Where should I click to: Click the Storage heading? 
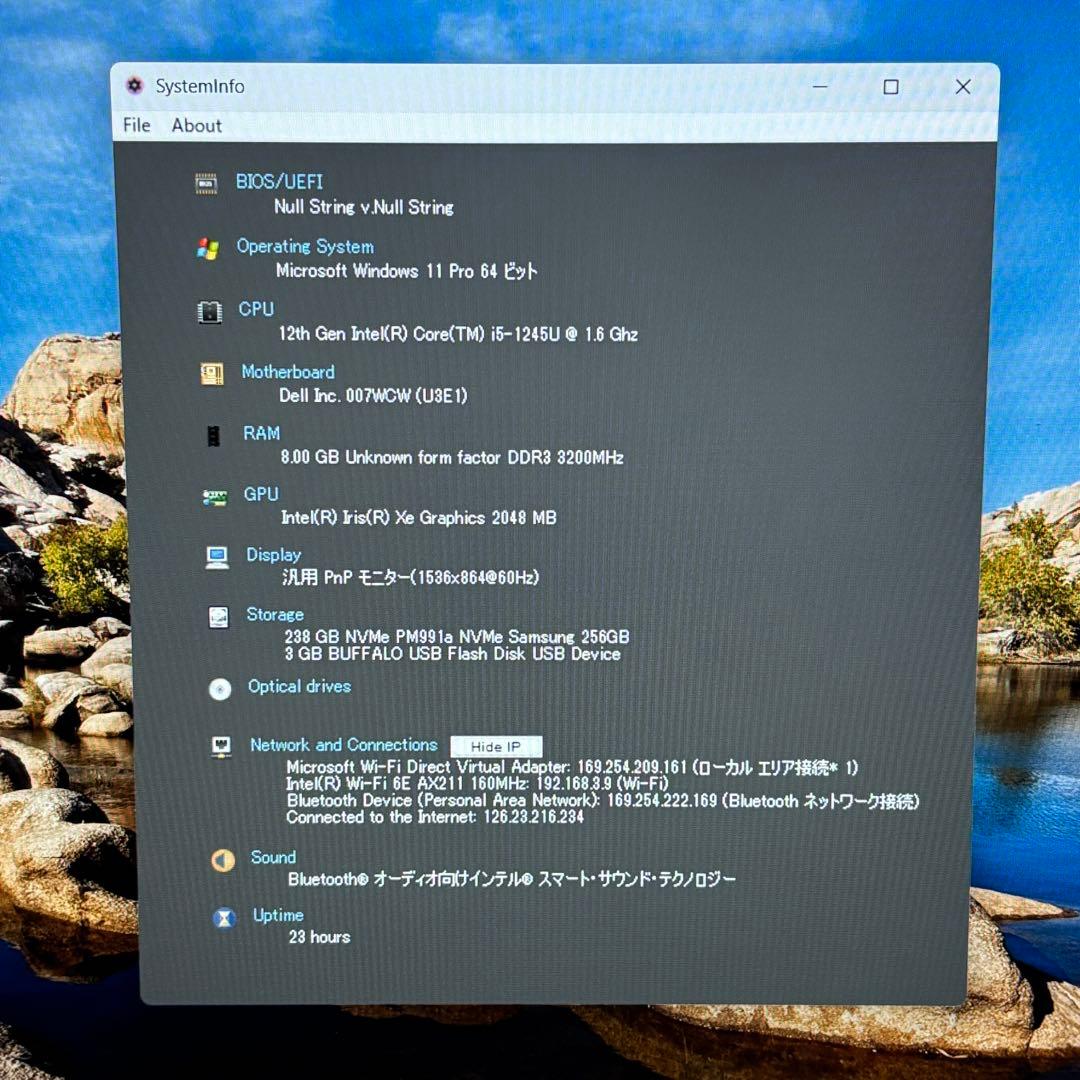(x=275, y=614)
